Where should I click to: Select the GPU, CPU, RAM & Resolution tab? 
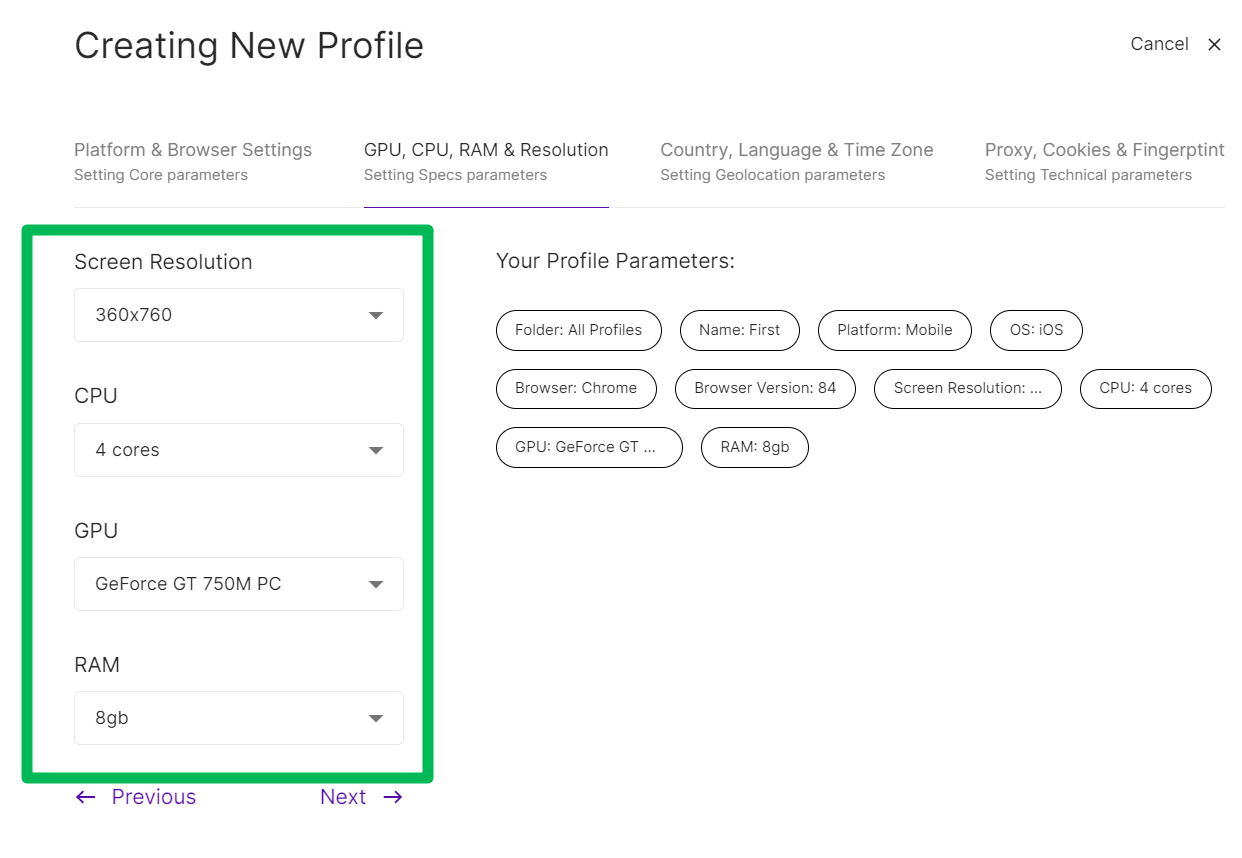(x=486, y=161)
